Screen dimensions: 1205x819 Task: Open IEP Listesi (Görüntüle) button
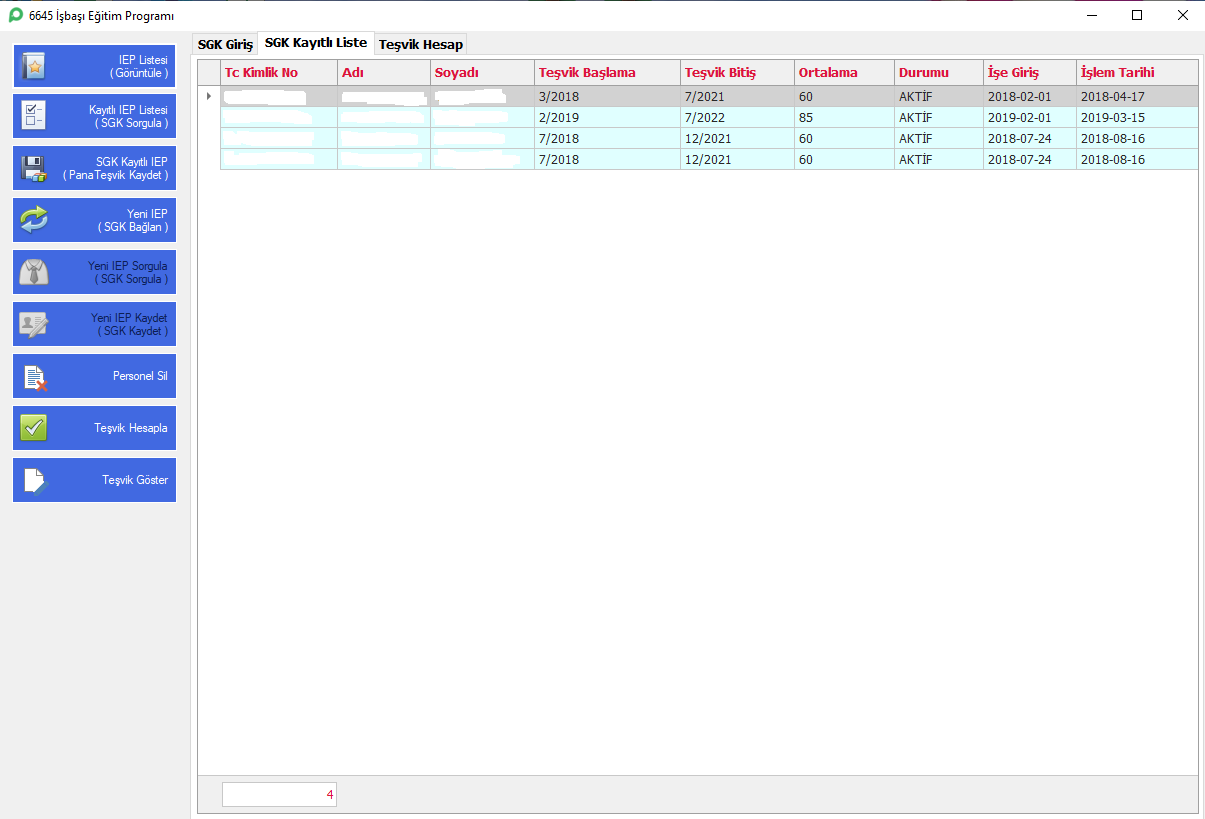point(94,66)
